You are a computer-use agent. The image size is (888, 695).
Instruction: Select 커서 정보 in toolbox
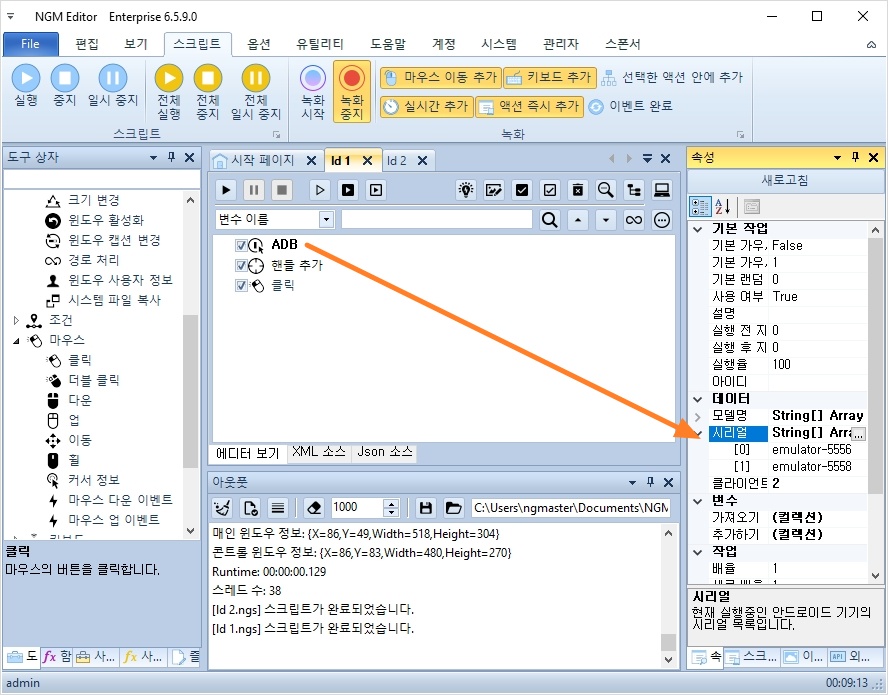pyautogui.click(x=94, y=480)
